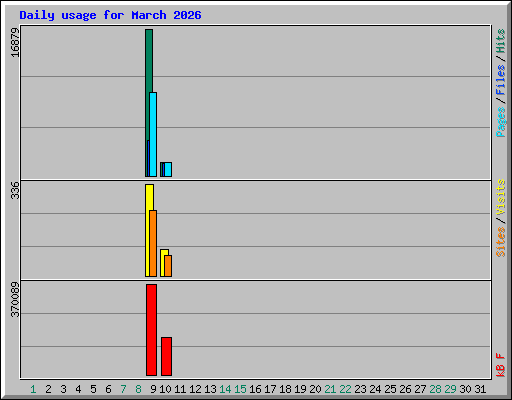Click day 2 on the x-axis

click(x=48, y=389)
